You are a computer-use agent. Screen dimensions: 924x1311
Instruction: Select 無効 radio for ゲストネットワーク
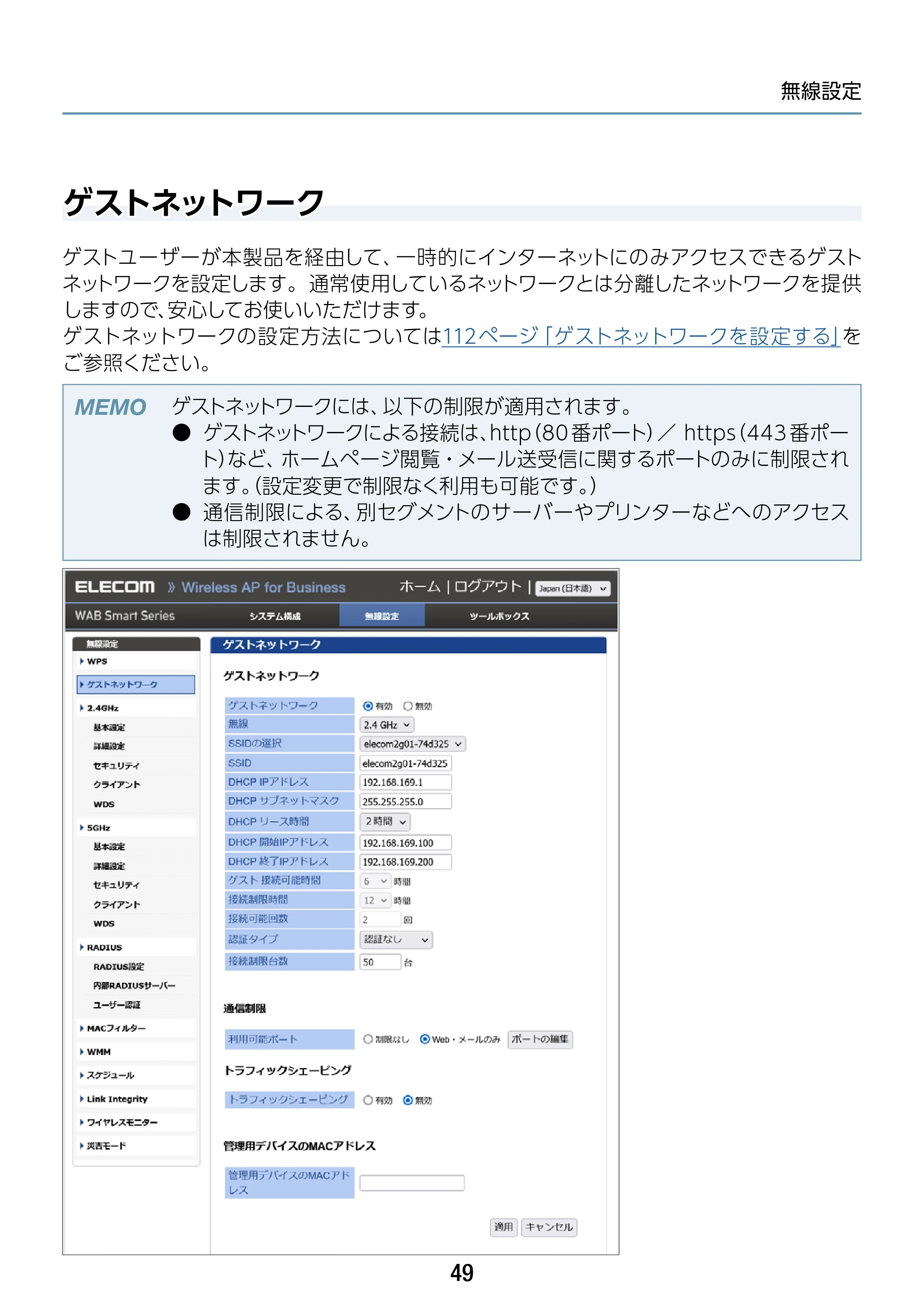coord(408,706)
